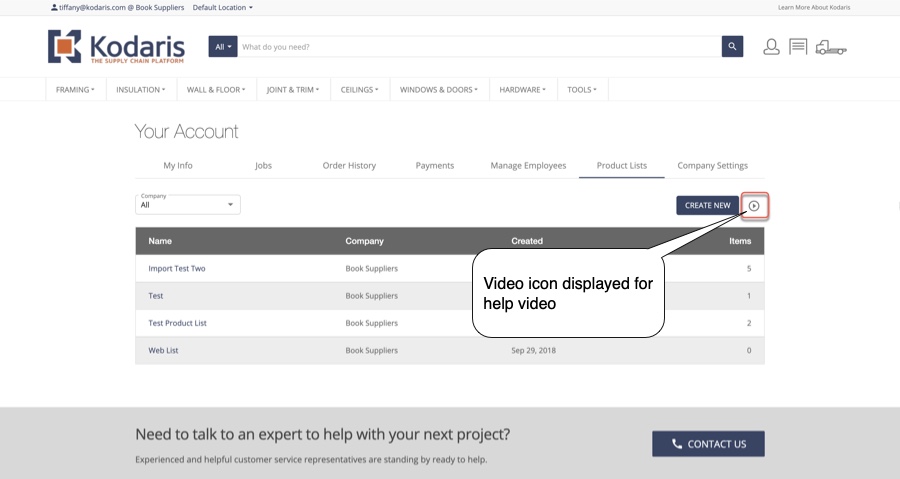Switch to the My Info tab
Screen dimensions: 900x479
tap(178, 165)
